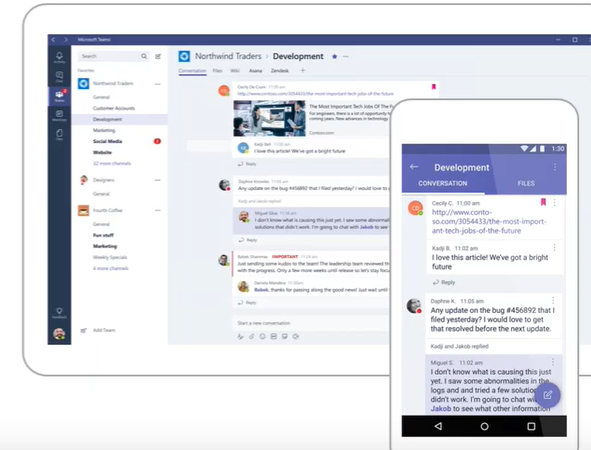Open the Zendesk tab
Screen dimensions: 591x450
(280, 70)
